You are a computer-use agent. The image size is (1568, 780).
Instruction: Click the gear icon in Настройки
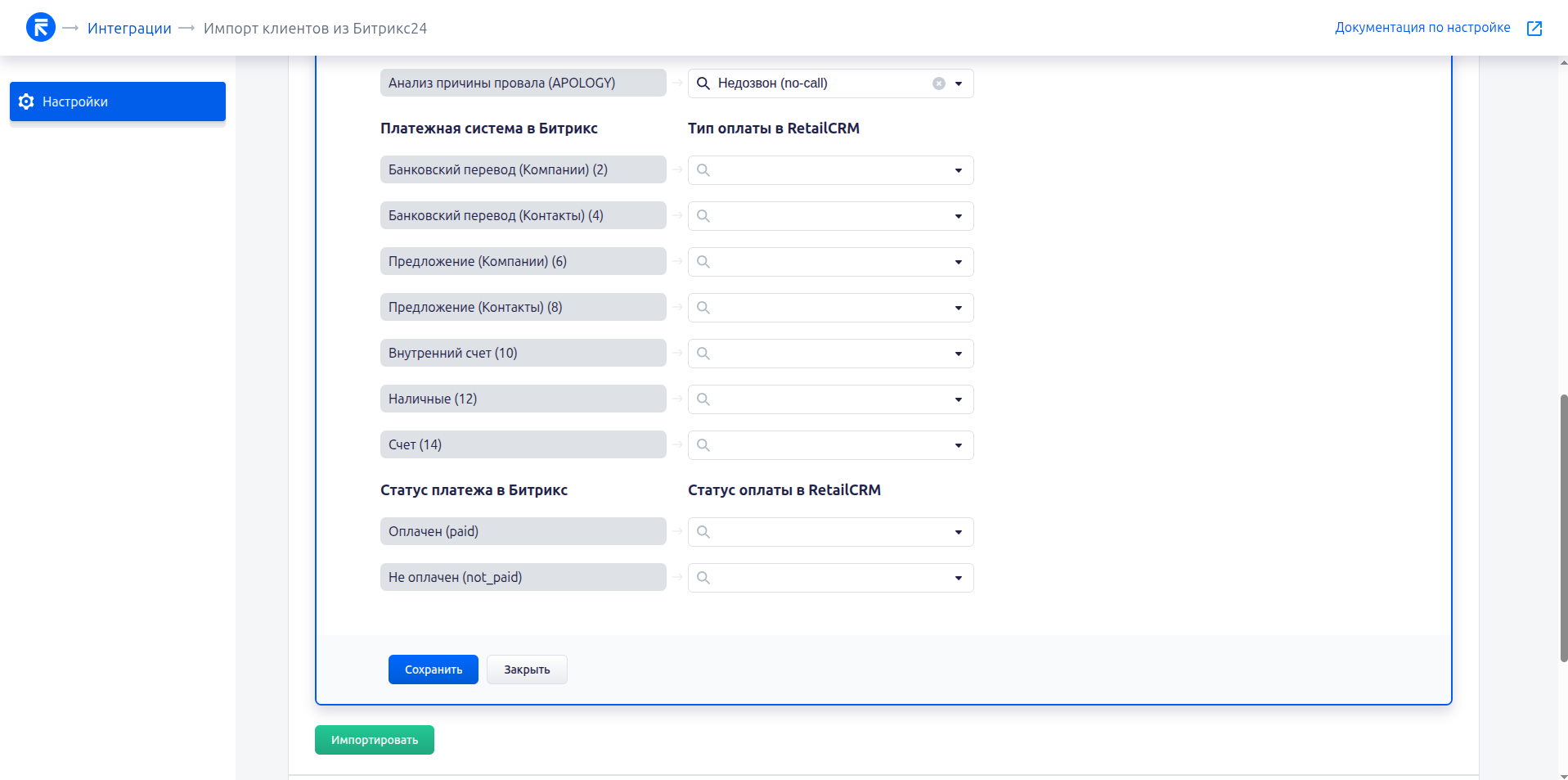[x=26, y=101]
